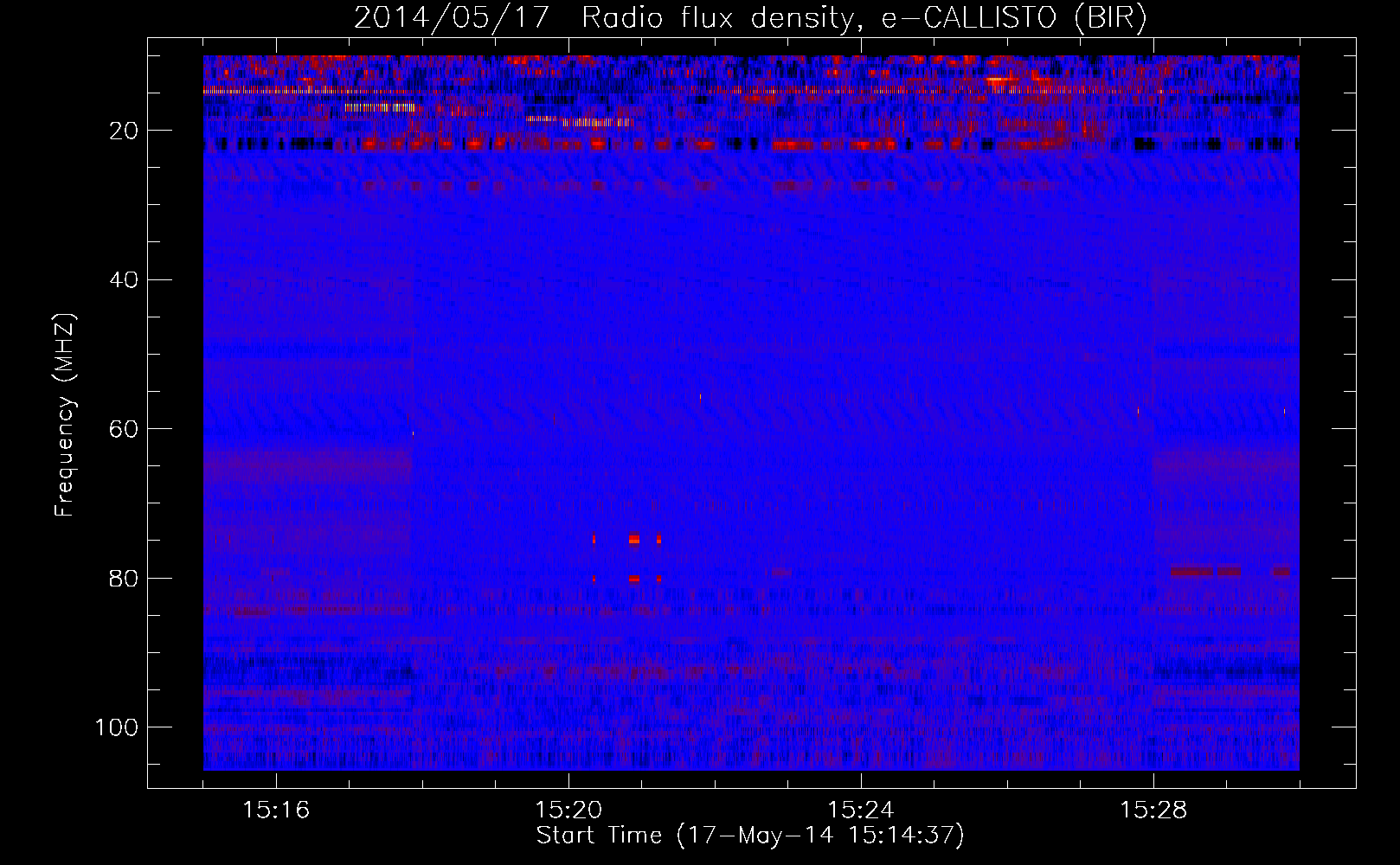This screenshot has height=865, width=1400.
Task: Click the 80 frequency tick label
Action: pos(124,578)
